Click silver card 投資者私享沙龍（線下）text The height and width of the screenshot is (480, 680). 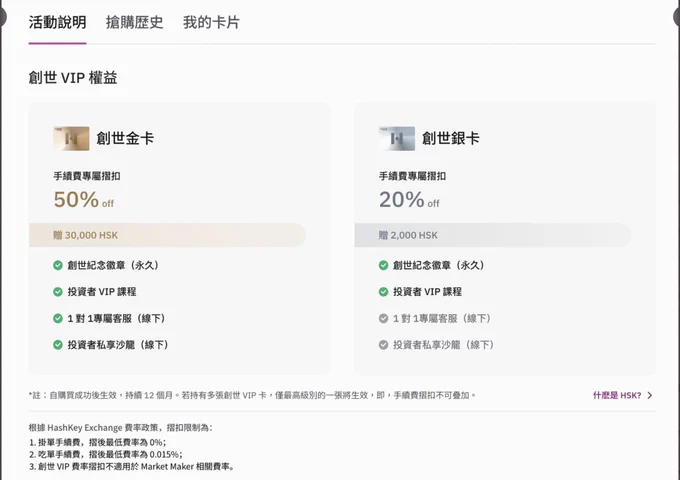[444, 345]
